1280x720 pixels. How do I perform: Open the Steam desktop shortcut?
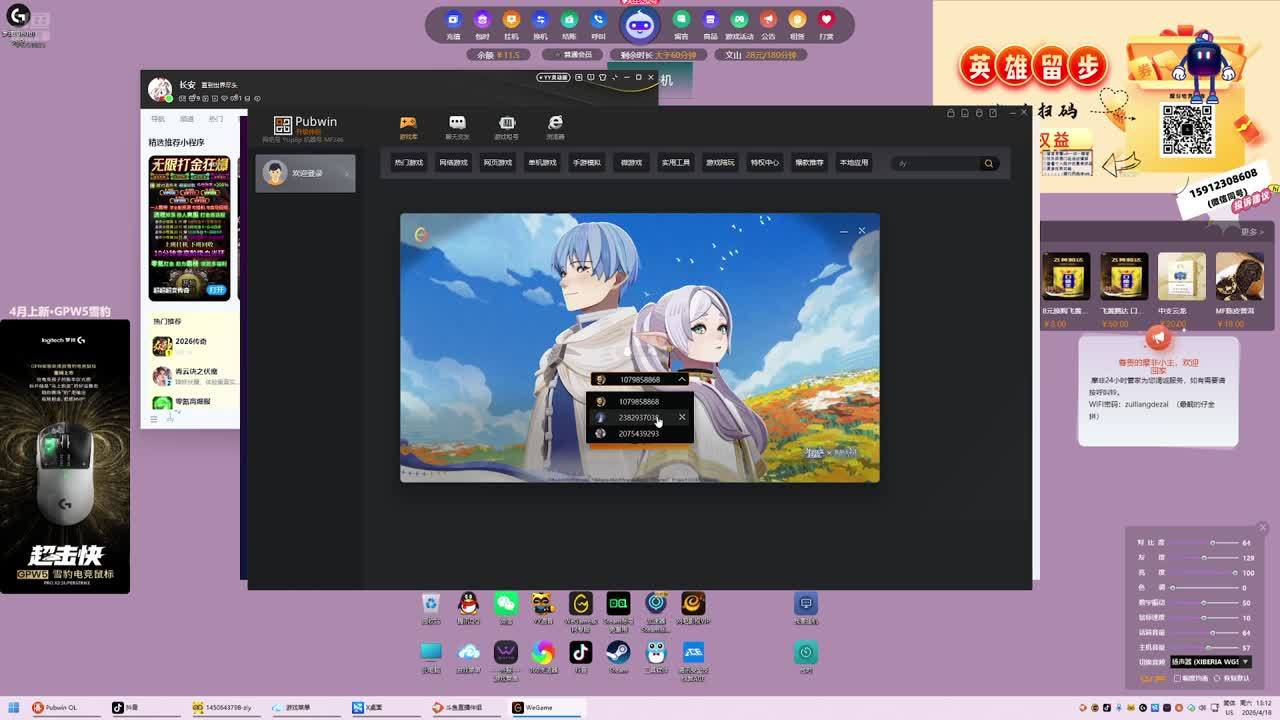click(618, 654)
